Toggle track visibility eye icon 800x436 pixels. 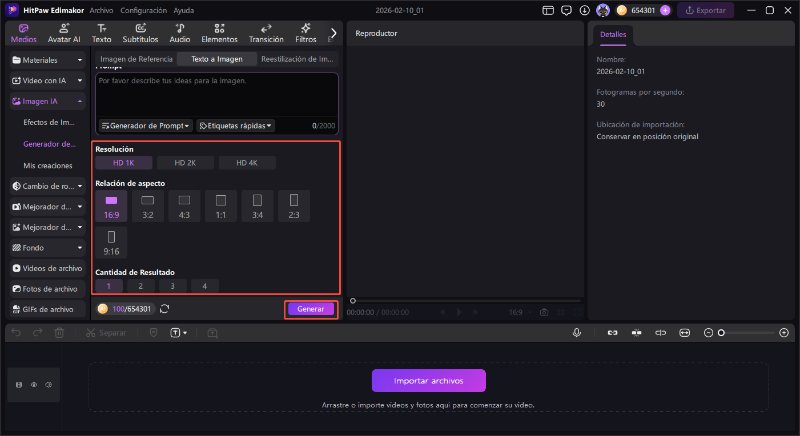click(34, 384)
